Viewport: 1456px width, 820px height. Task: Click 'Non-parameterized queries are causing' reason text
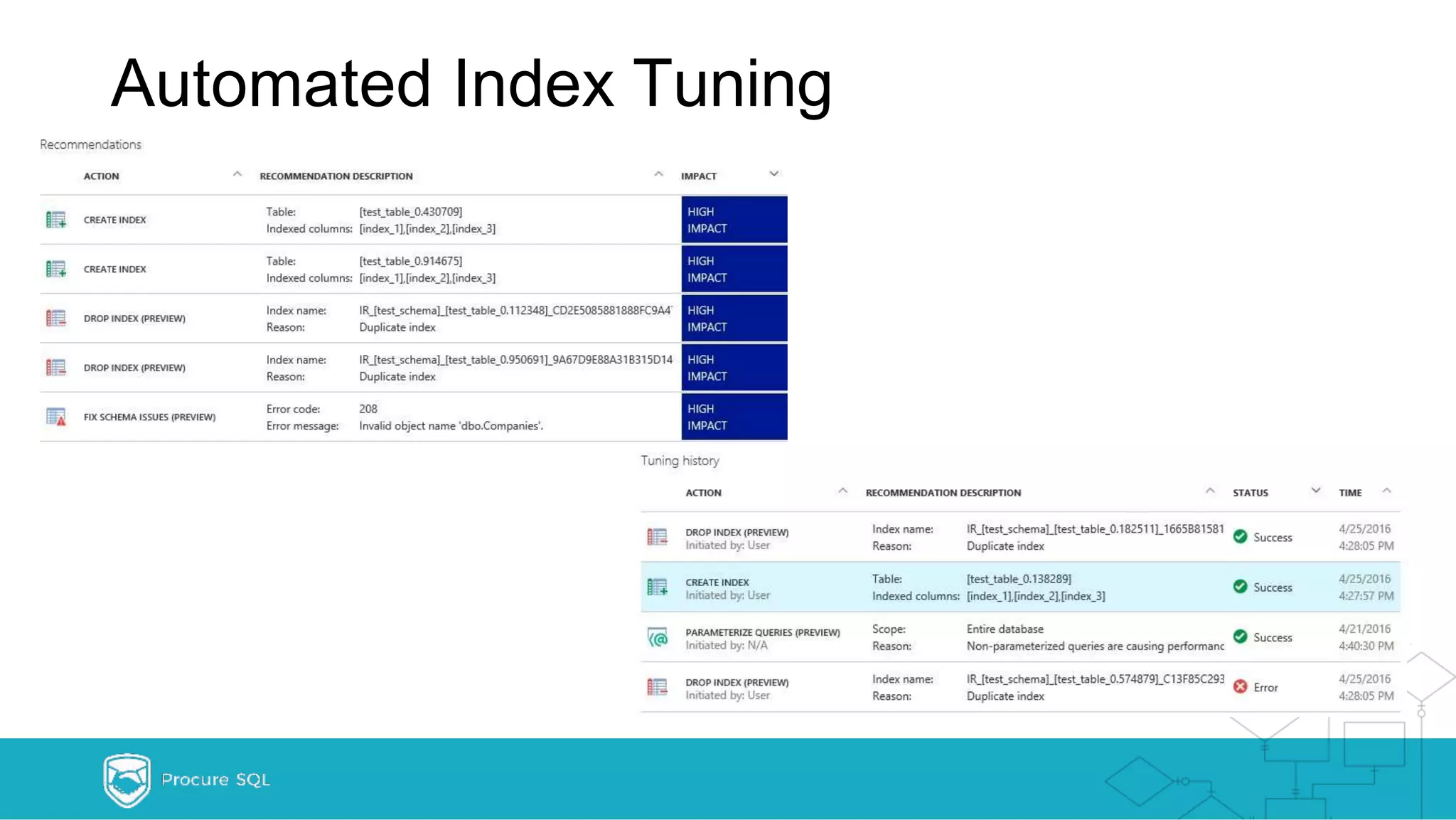(x=1095, y=646)
